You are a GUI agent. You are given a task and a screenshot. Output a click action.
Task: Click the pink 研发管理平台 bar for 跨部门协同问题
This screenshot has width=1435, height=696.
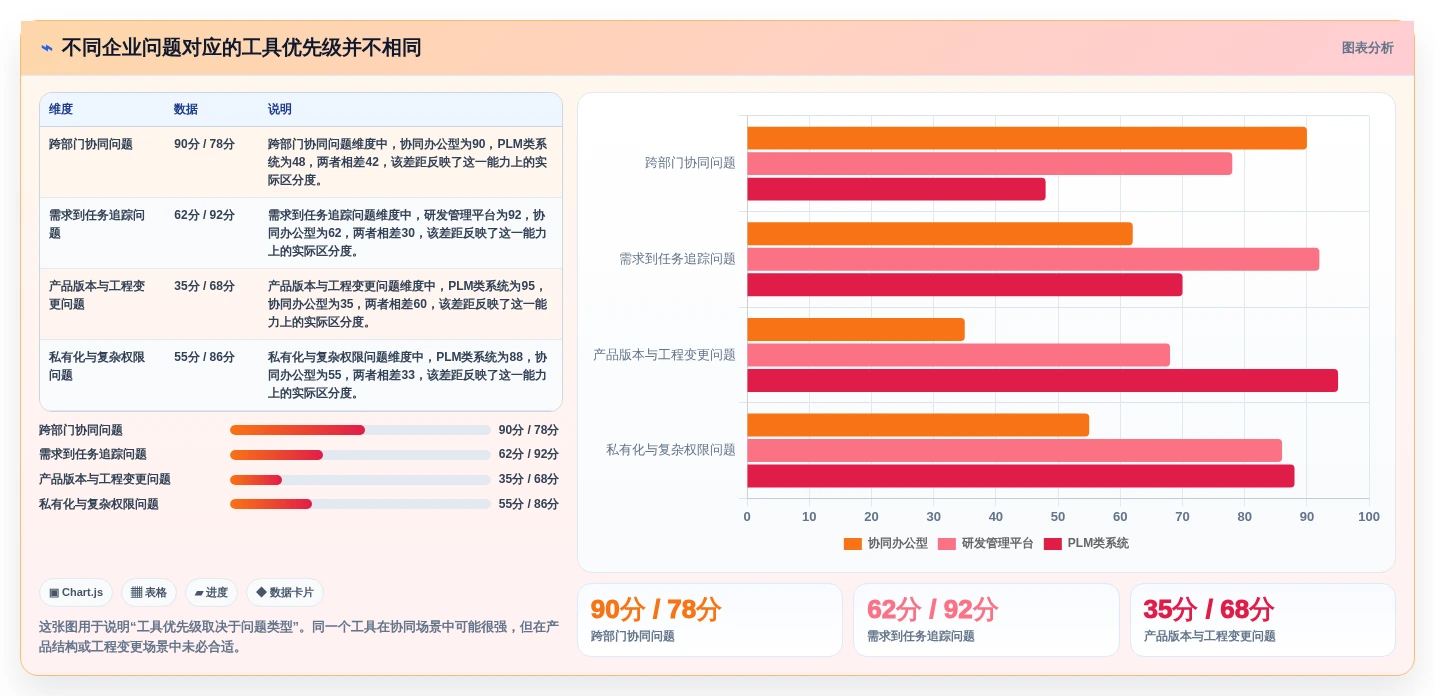989,164
